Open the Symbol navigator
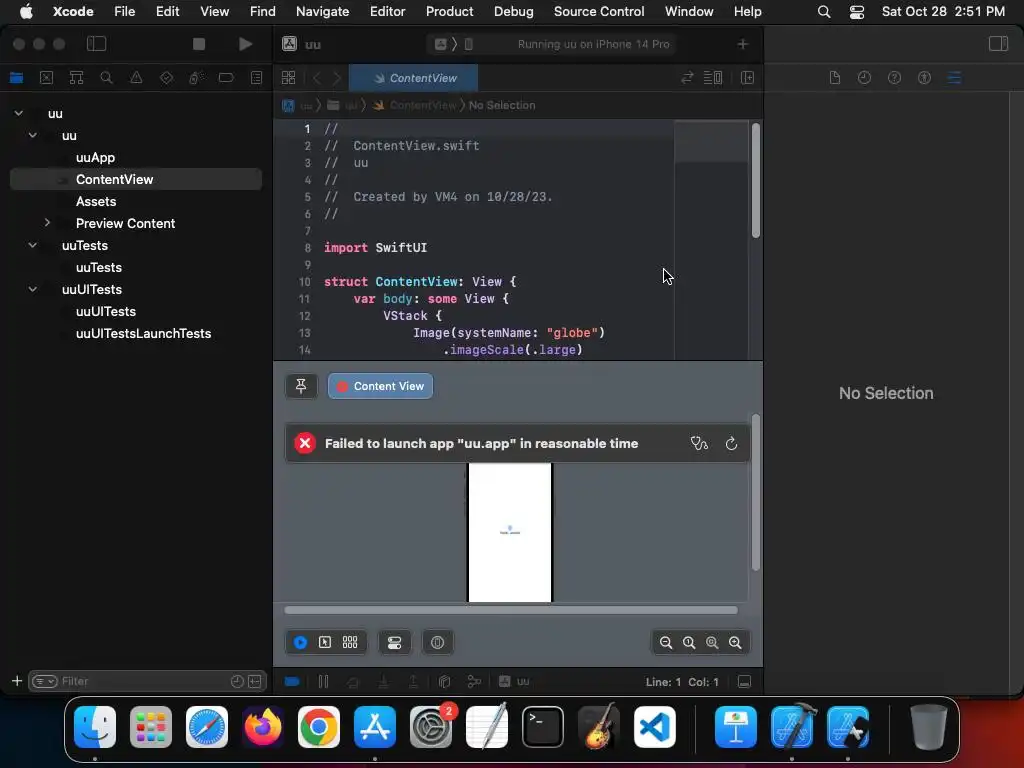The height and width of the screenshot is (768, 1024). coord(76,78)
